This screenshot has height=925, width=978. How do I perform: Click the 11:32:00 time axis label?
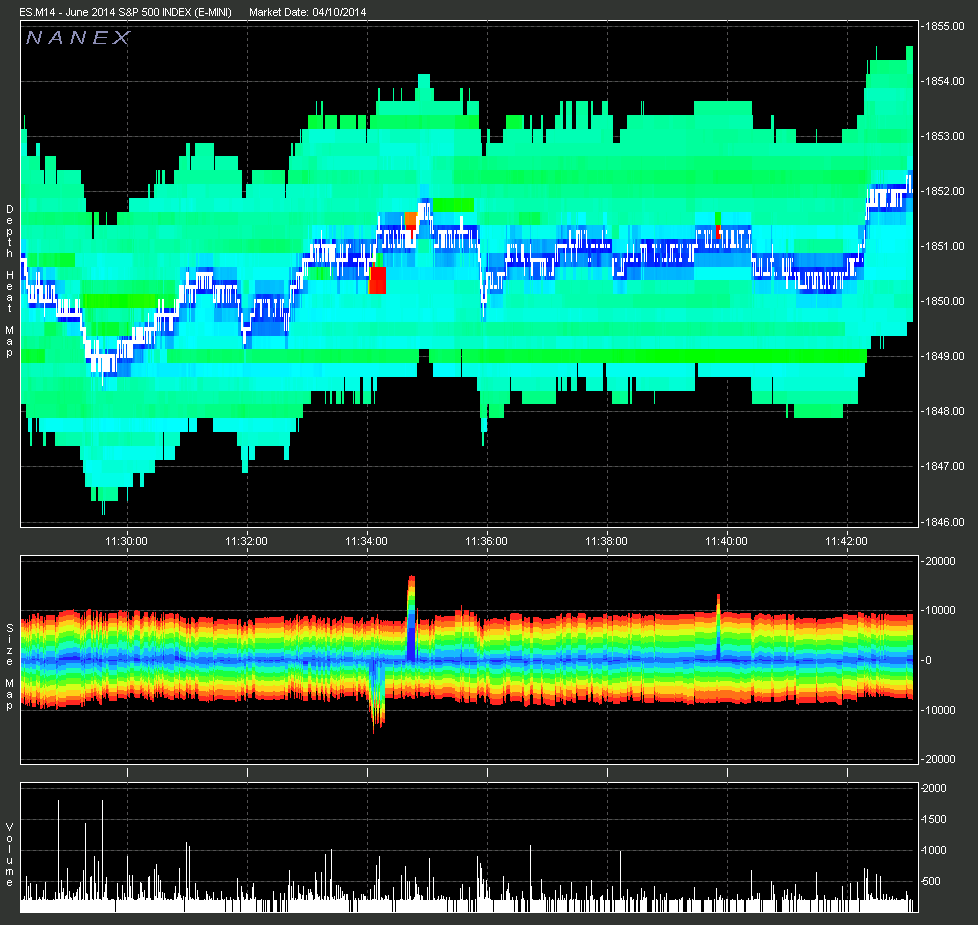[246, 541]
